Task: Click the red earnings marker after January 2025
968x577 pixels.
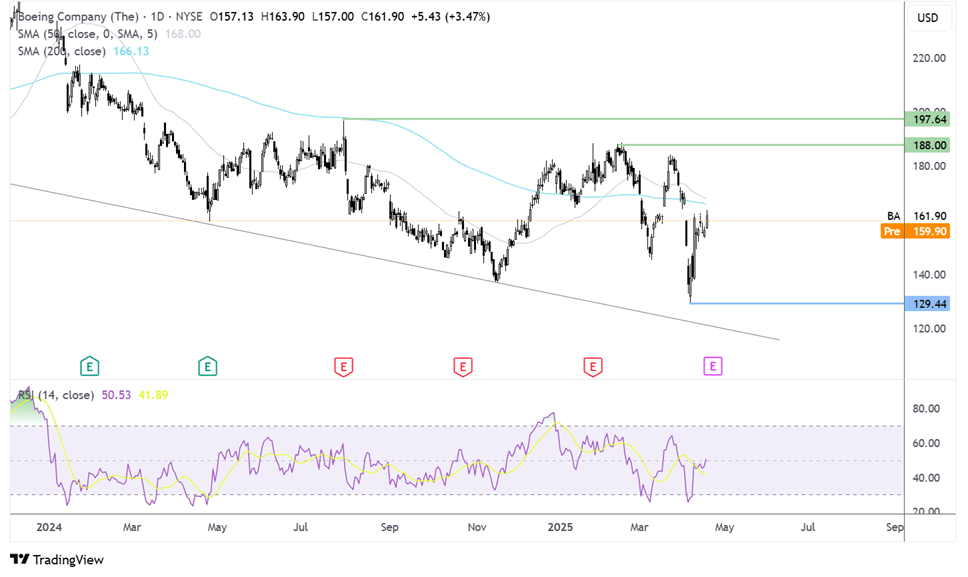Action: point(593,367)
